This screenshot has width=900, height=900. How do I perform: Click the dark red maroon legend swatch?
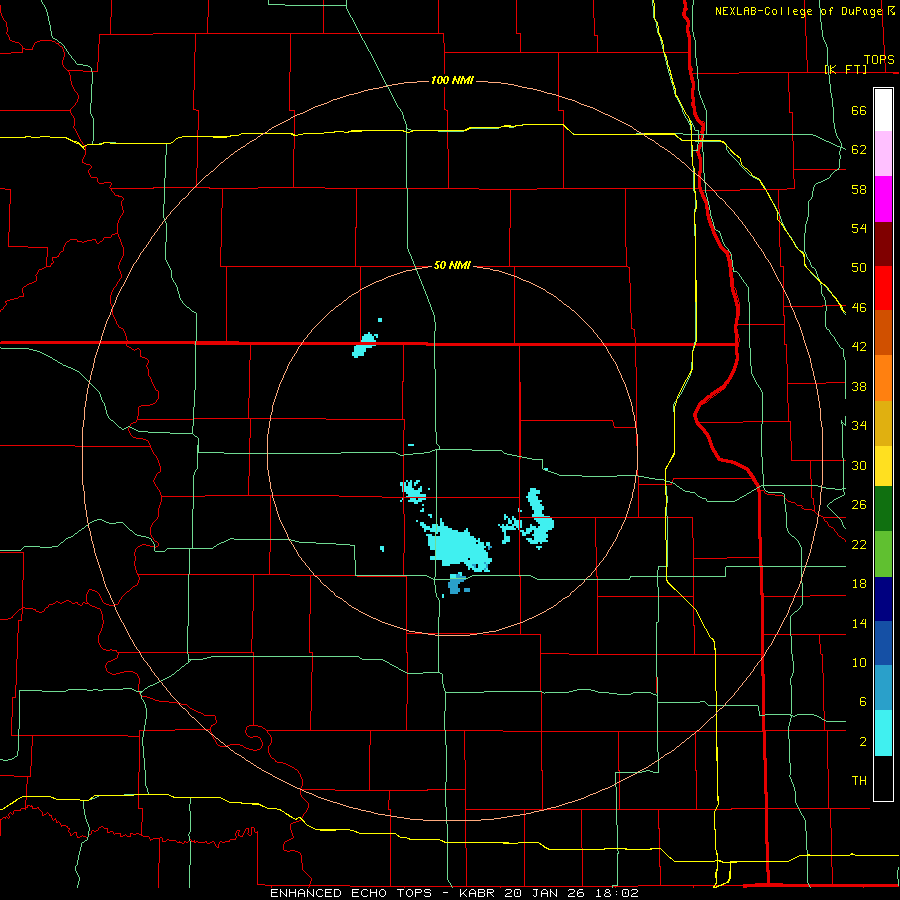tap(883, 244)
